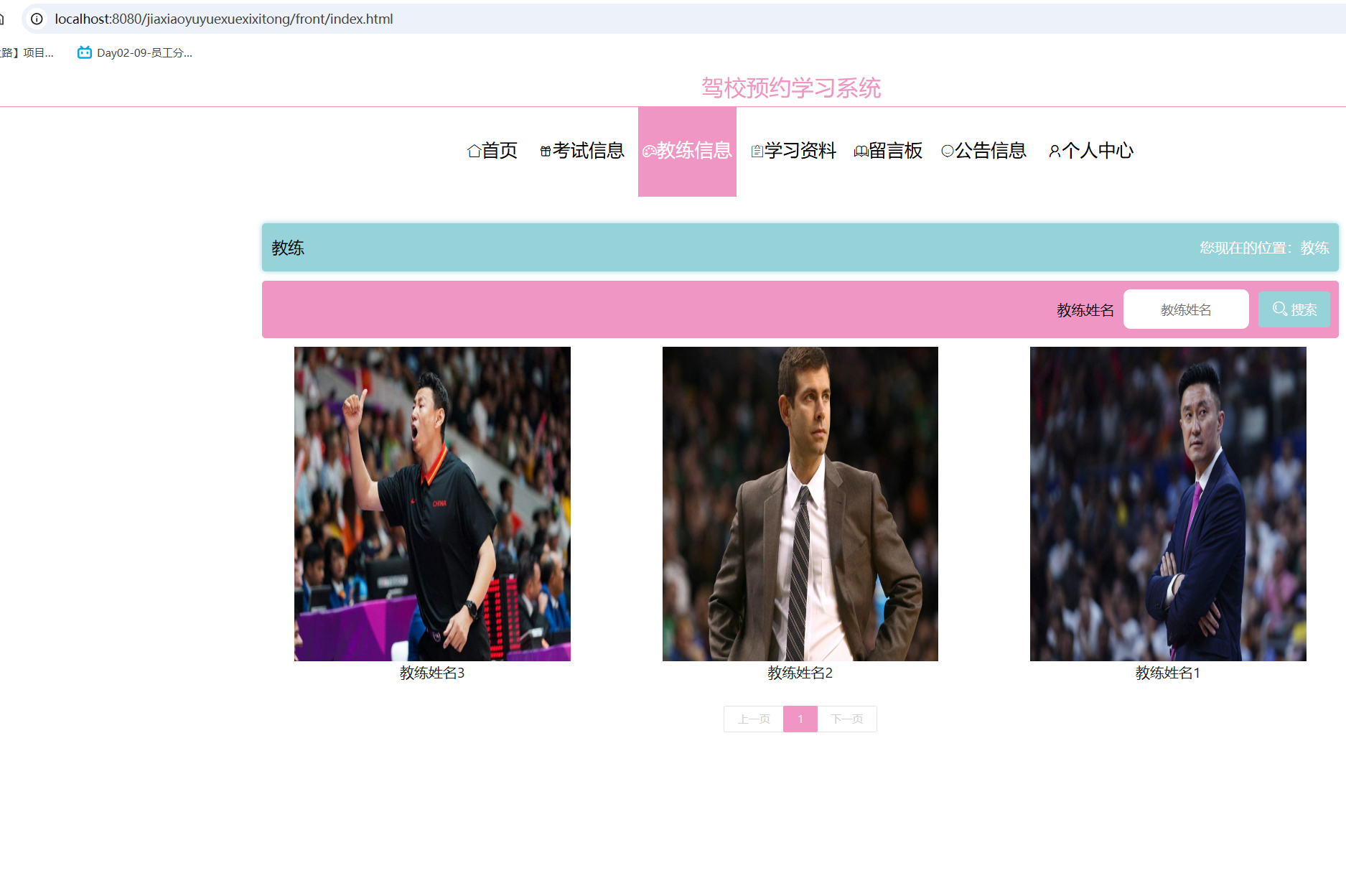Click the 教练 heading in teal bar
The image size is (1346, 896).
click(x=288, y=248)
